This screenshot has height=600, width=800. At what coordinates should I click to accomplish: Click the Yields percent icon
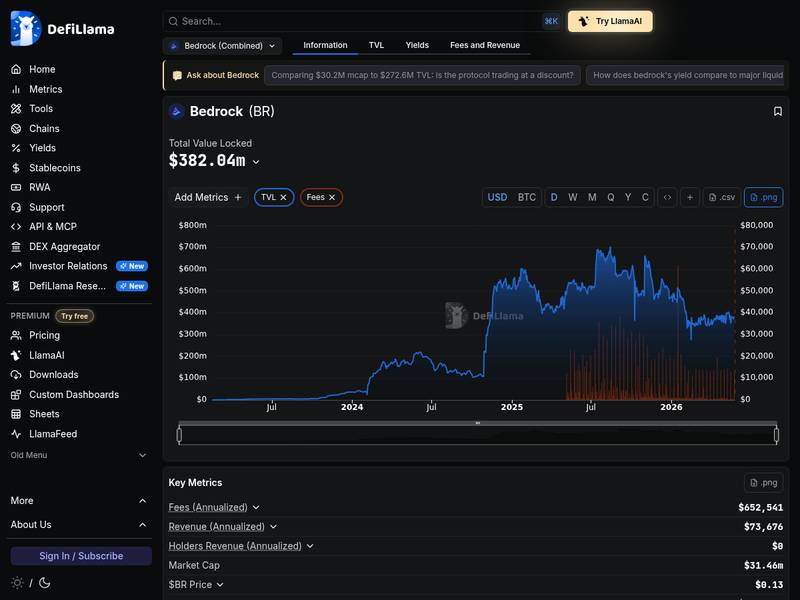click(x=16, y=148)
